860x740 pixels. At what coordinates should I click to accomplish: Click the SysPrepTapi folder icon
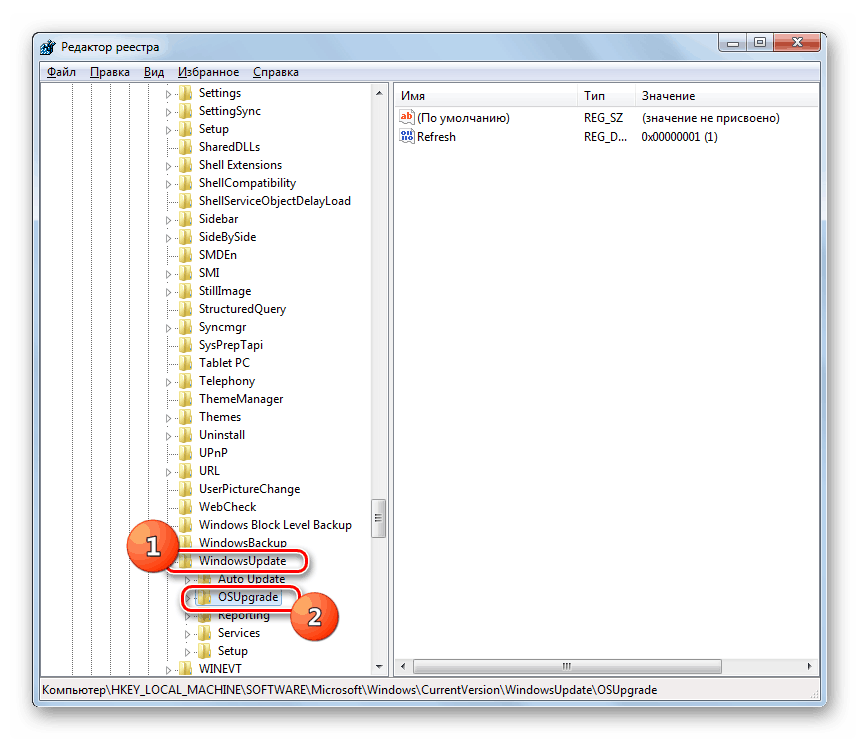[186, 345]
